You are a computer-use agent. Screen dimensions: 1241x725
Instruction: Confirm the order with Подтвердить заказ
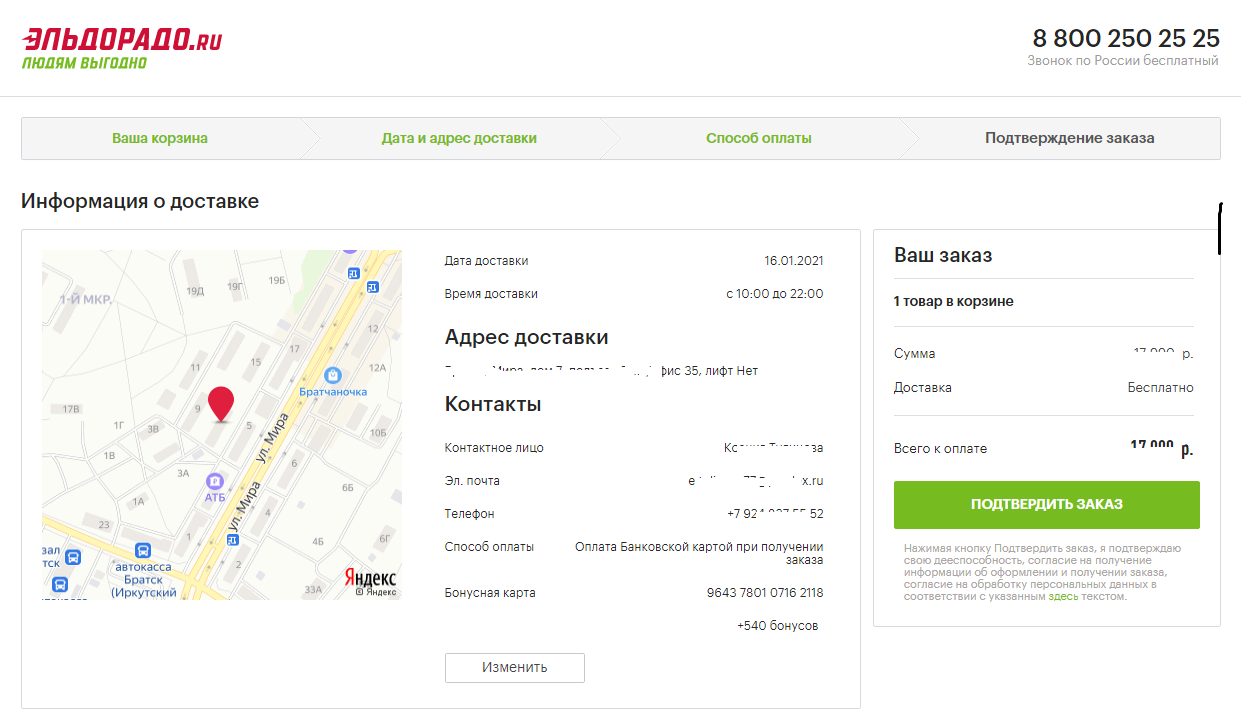pos(1047,505)
